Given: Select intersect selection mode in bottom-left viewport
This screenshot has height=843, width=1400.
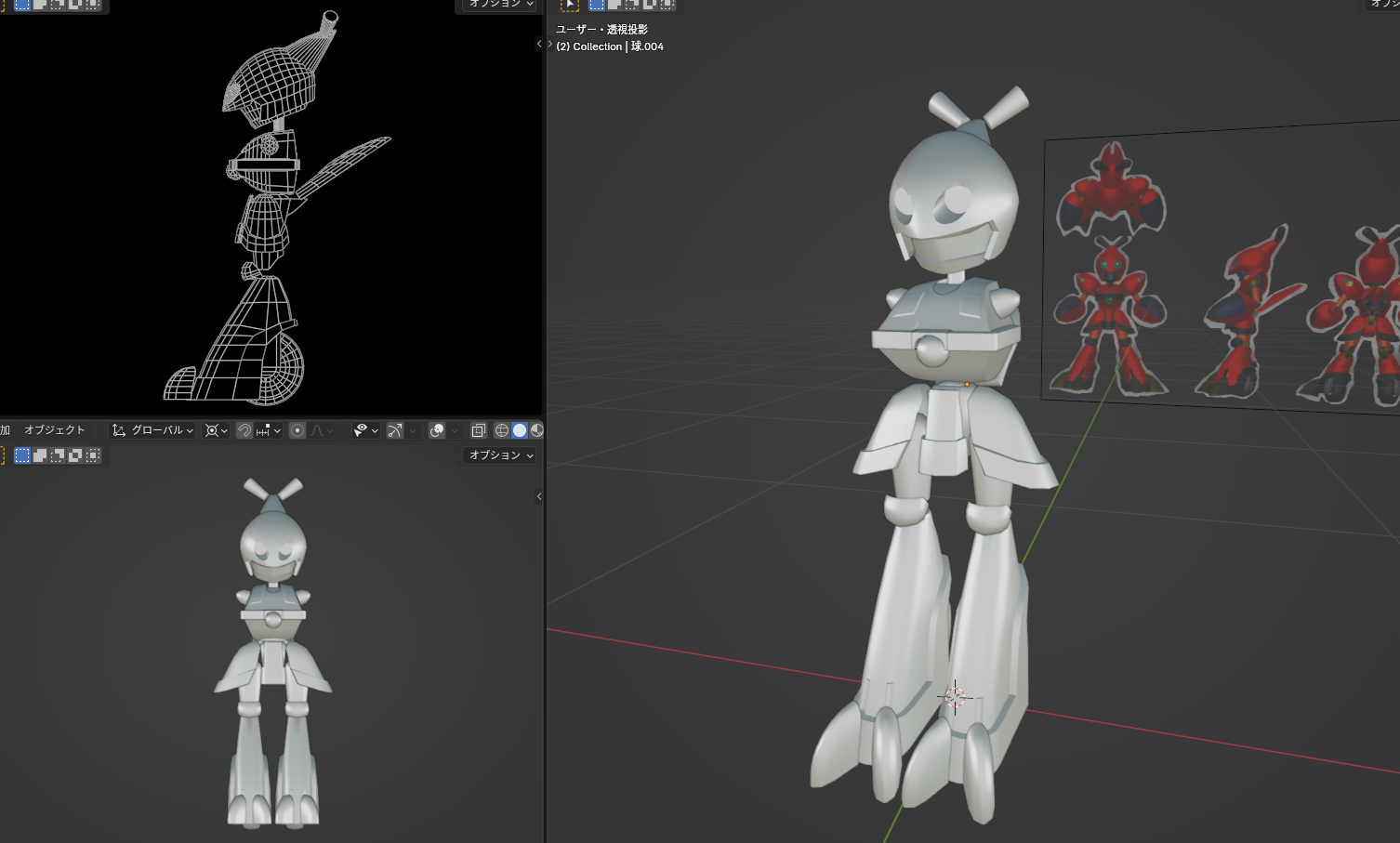Looking at the screenshot, I should pyautogui.click(x=93, y=455).
